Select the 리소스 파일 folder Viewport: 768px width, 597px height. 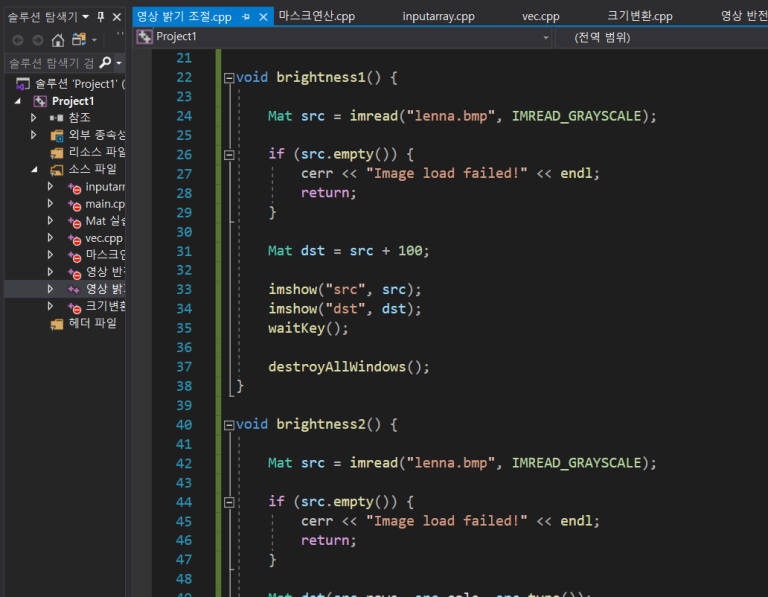tap(97, 152)
